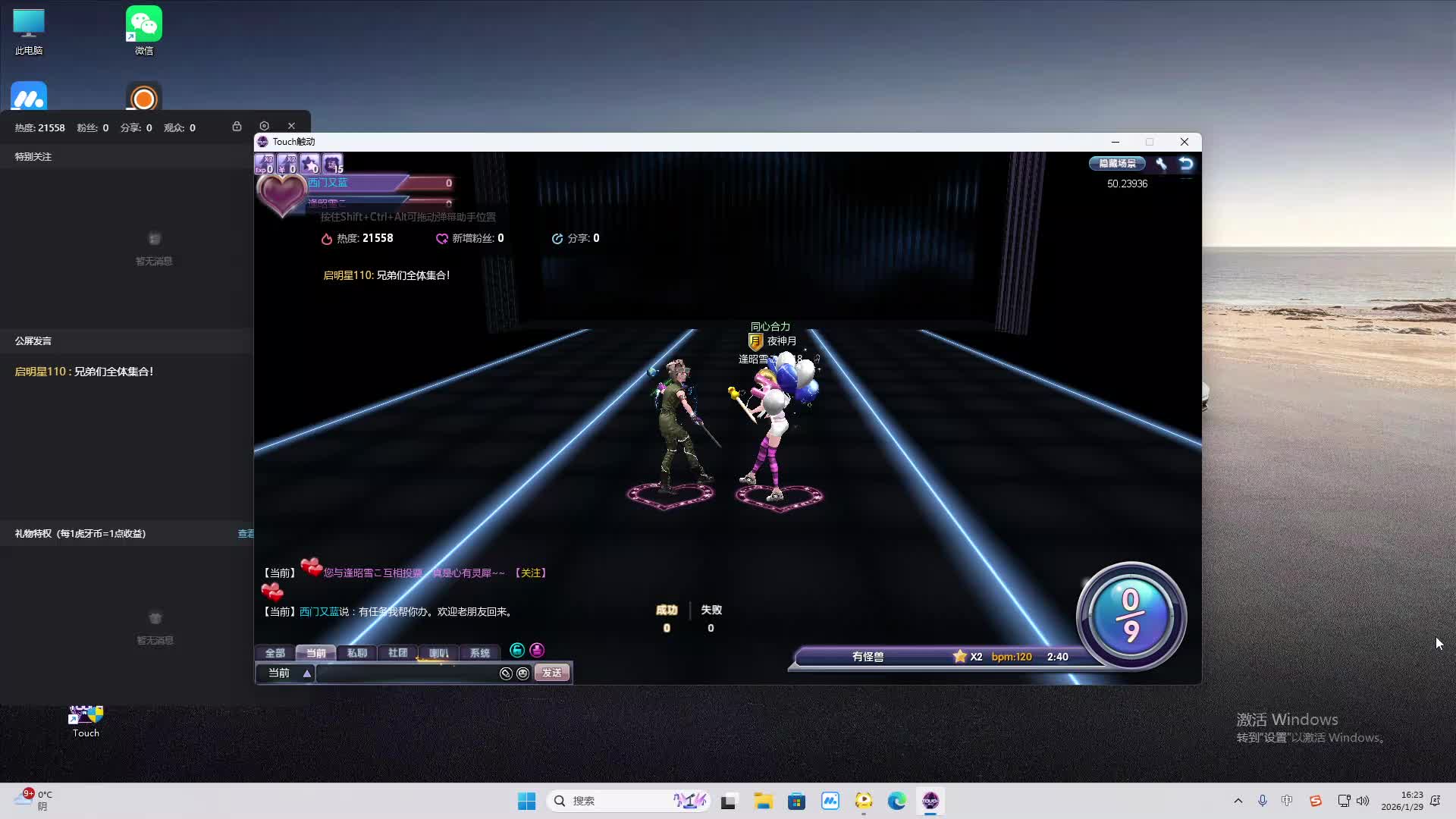This screenshot has width=1456, height=819.
Task: Click the star buff icon
Action: click(309, 164)
